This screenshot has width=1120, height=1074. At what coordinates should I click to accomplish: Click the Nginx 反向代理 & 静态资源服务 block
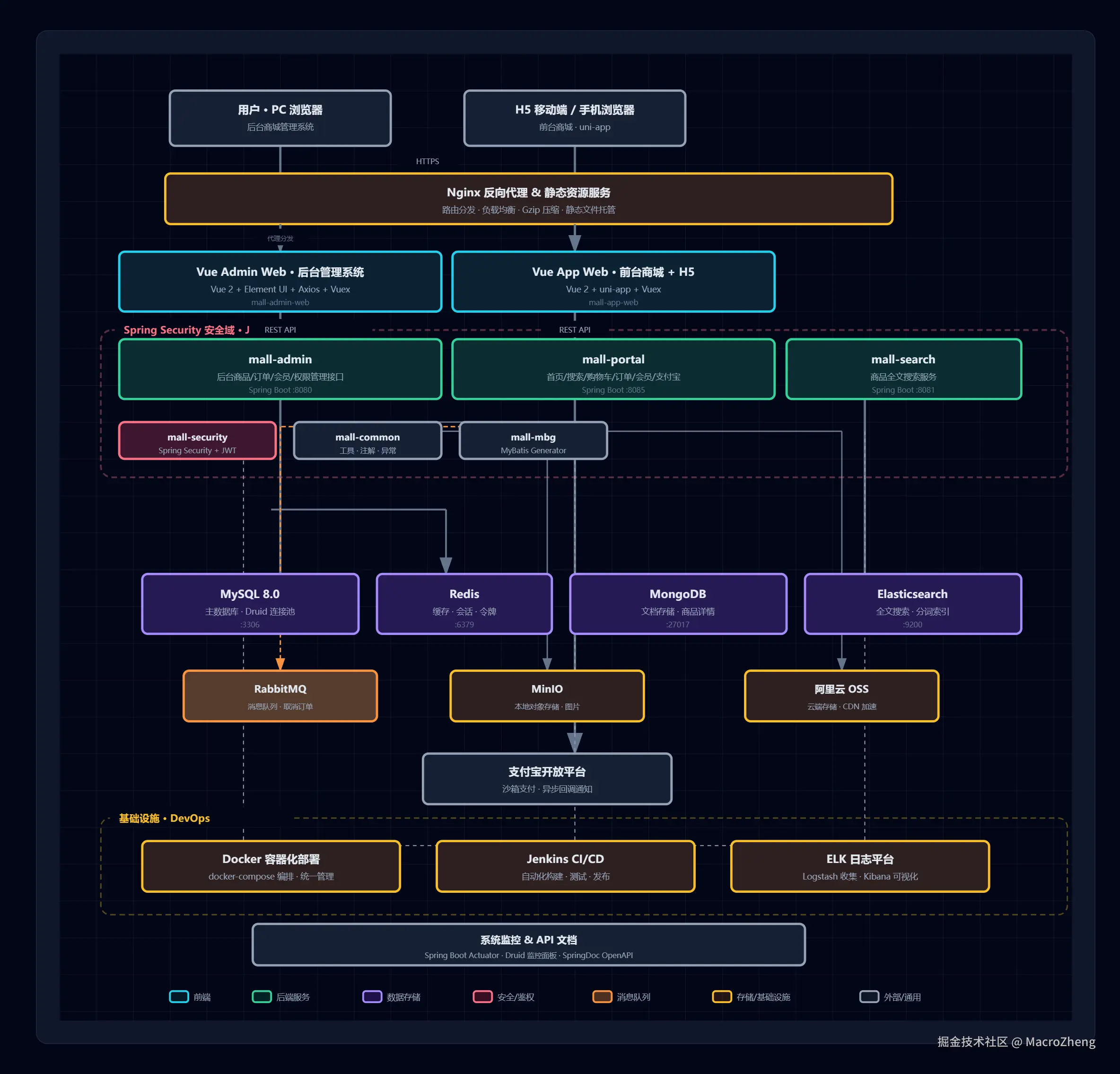click(x=529, y=199)
